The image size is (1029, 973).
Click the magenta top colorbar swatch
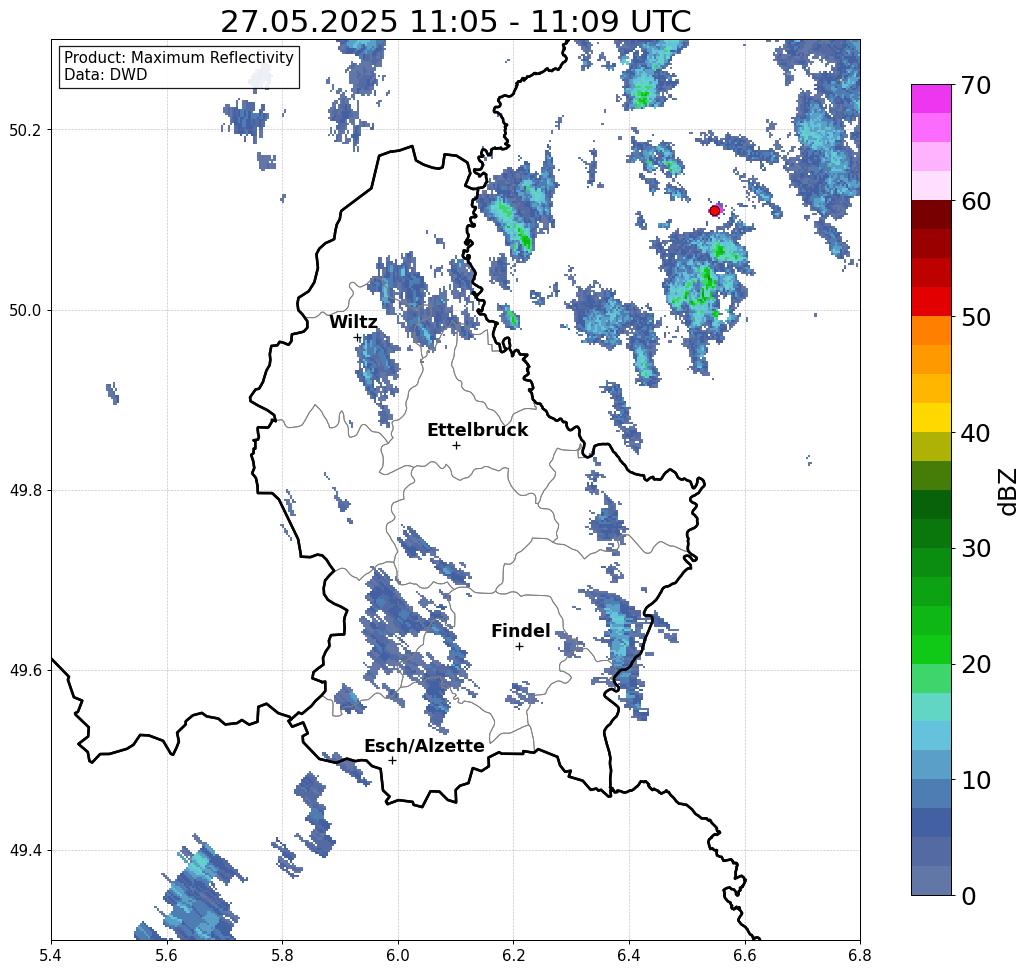tap(931, 99)
